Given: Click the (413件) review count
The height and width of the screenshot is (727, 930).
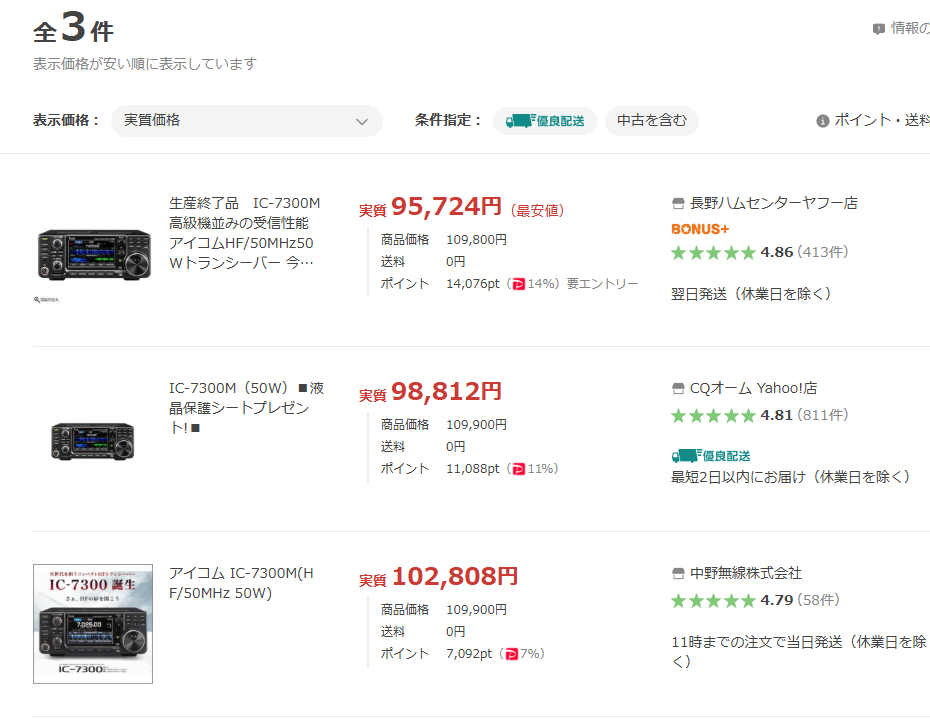Looking at the screenshot, I should tap(823, 253).
